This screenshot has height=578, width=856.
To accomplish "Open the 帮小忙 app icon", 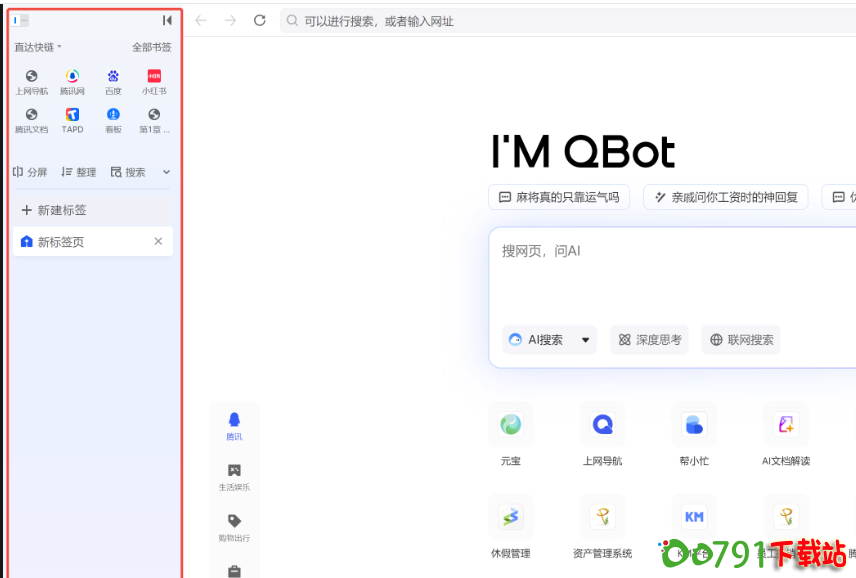I will [x=694, y=425].
